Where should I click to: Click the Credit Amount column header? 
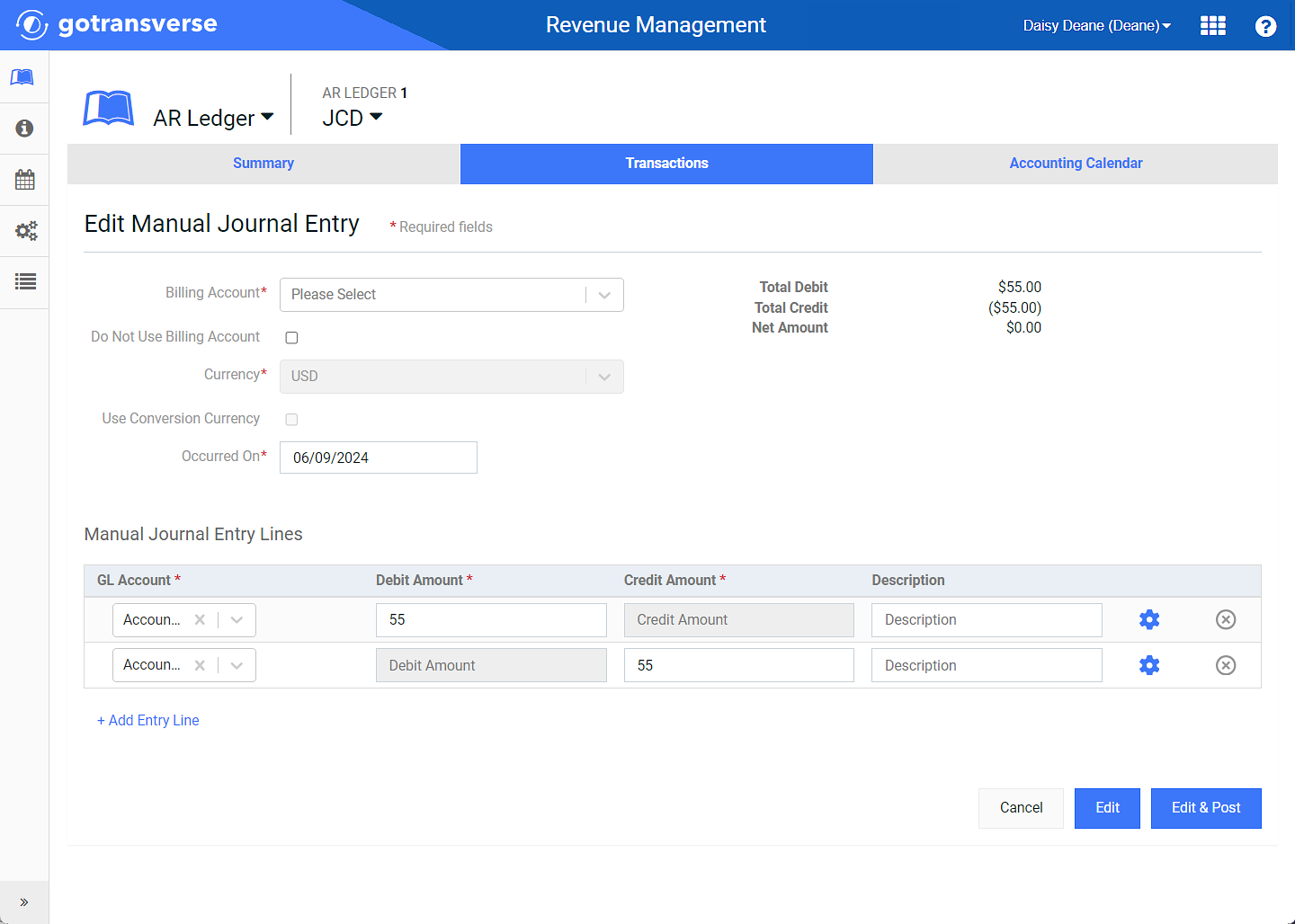[x=674, y=581]
